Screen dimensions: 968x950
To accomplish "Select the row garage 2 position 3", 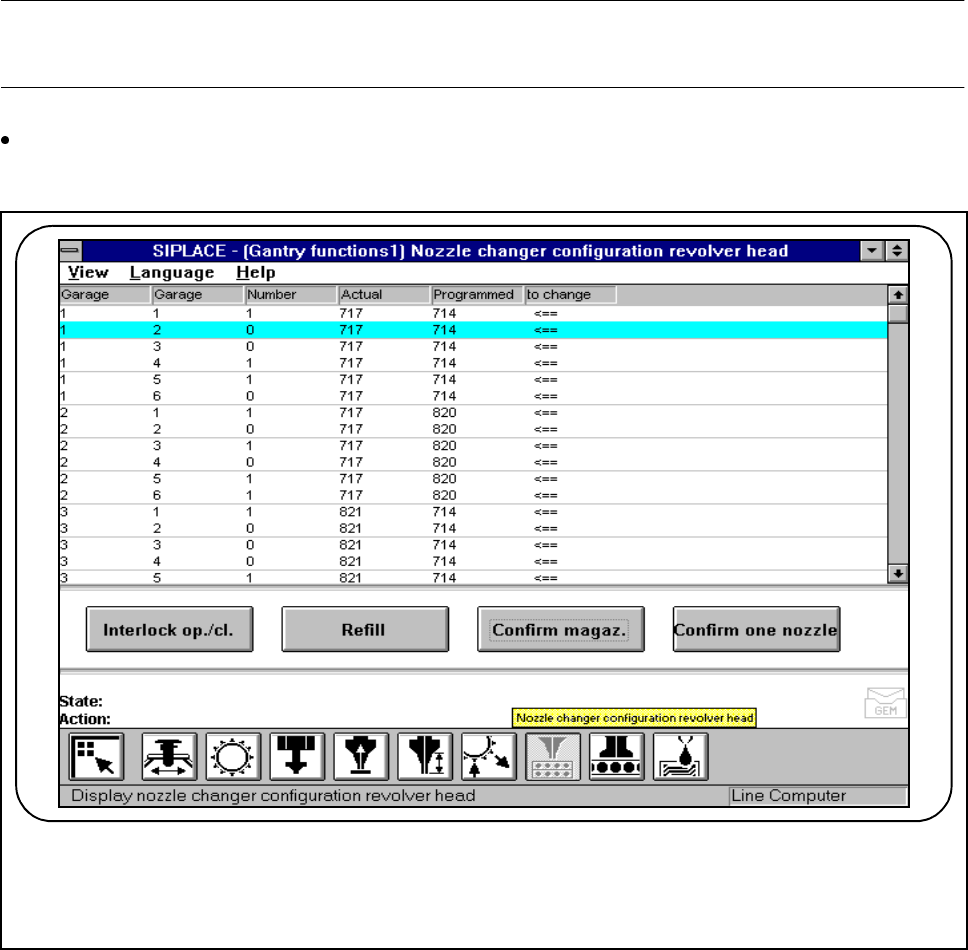I will point(474,446).
